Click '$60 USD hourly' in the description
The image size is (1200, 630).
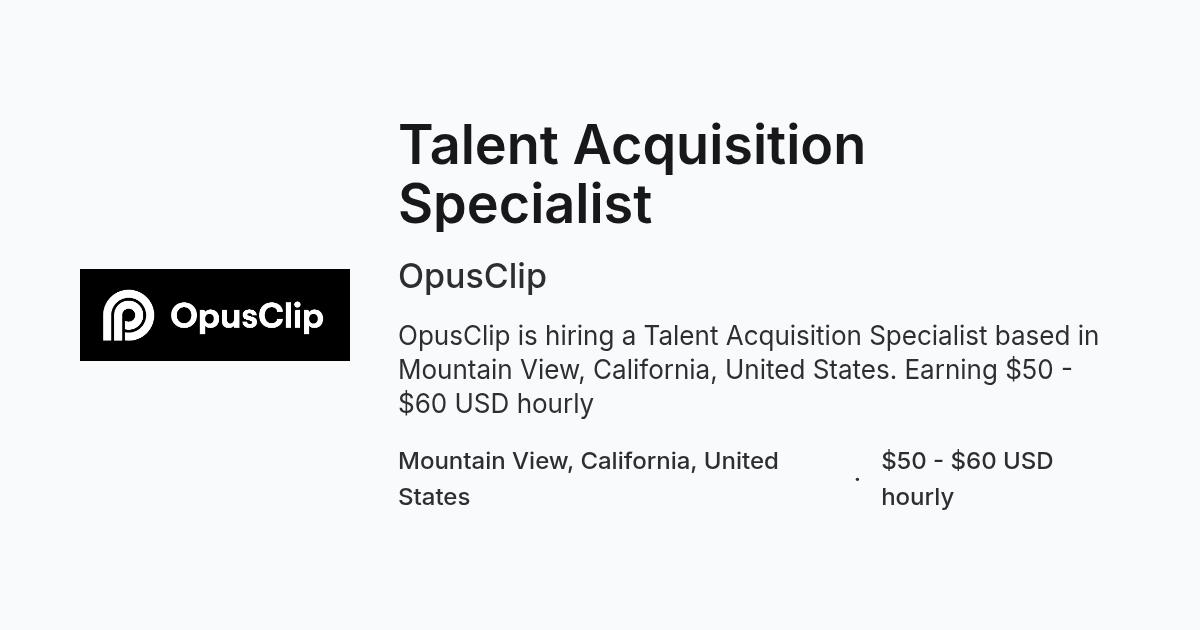tap(496, 404)
